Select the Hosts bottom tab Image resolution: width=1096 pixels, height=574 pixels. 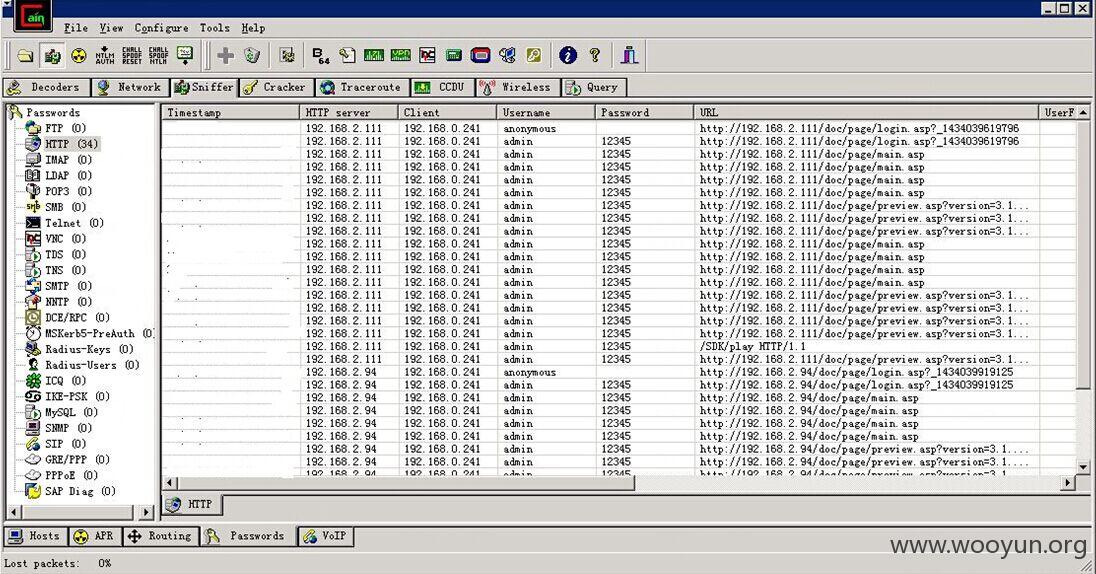tap(35, 536)
